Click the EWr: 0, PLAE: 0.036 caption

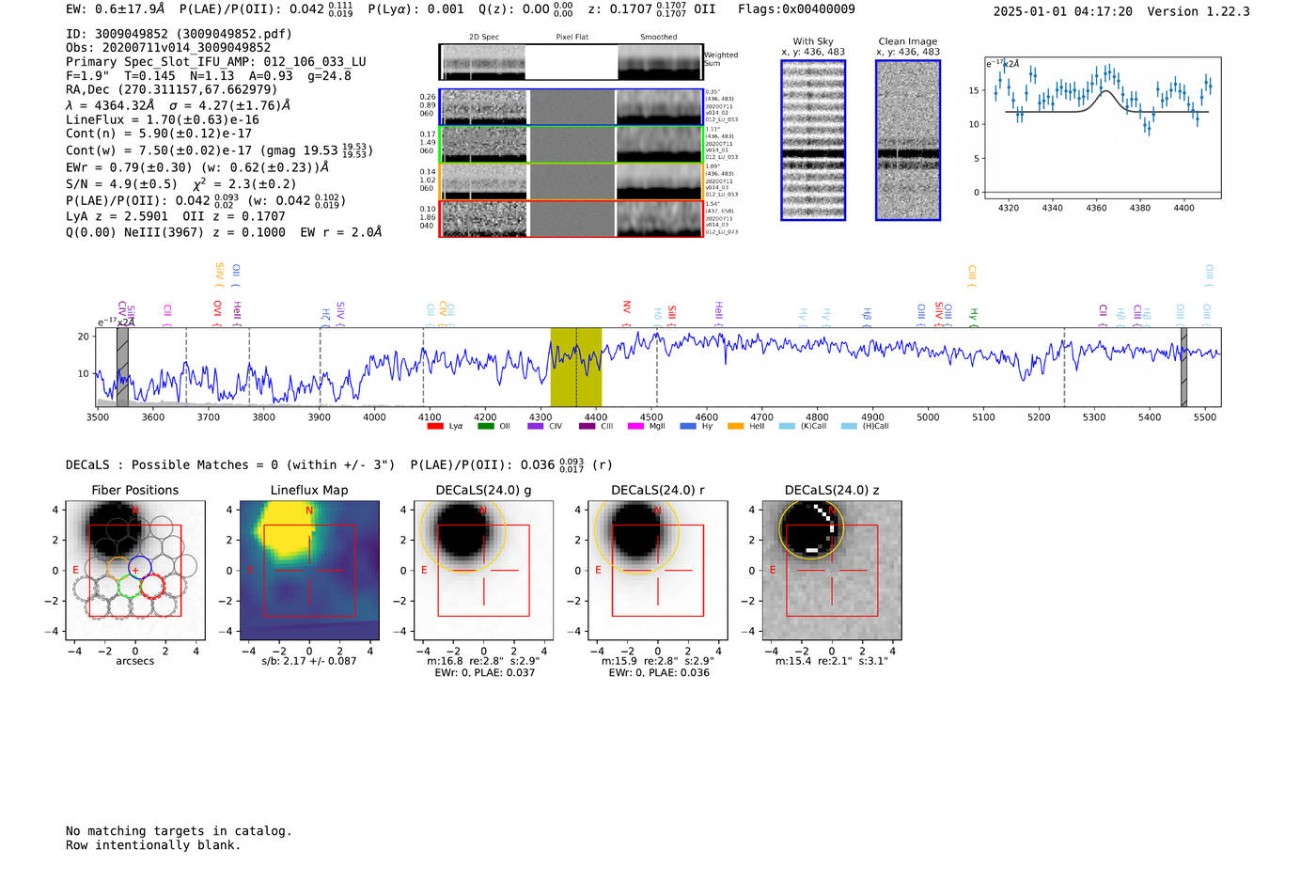(659, 673)
